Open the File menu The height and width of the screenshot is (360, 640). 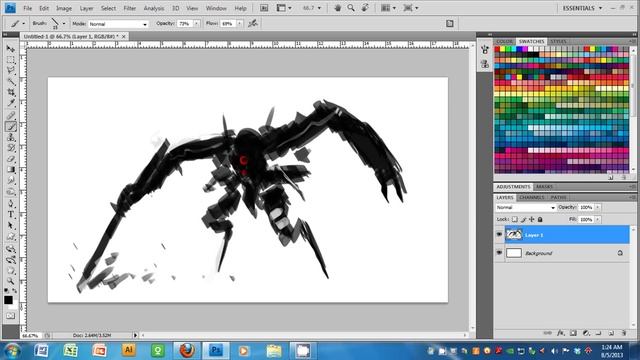[x=28, y=8]
